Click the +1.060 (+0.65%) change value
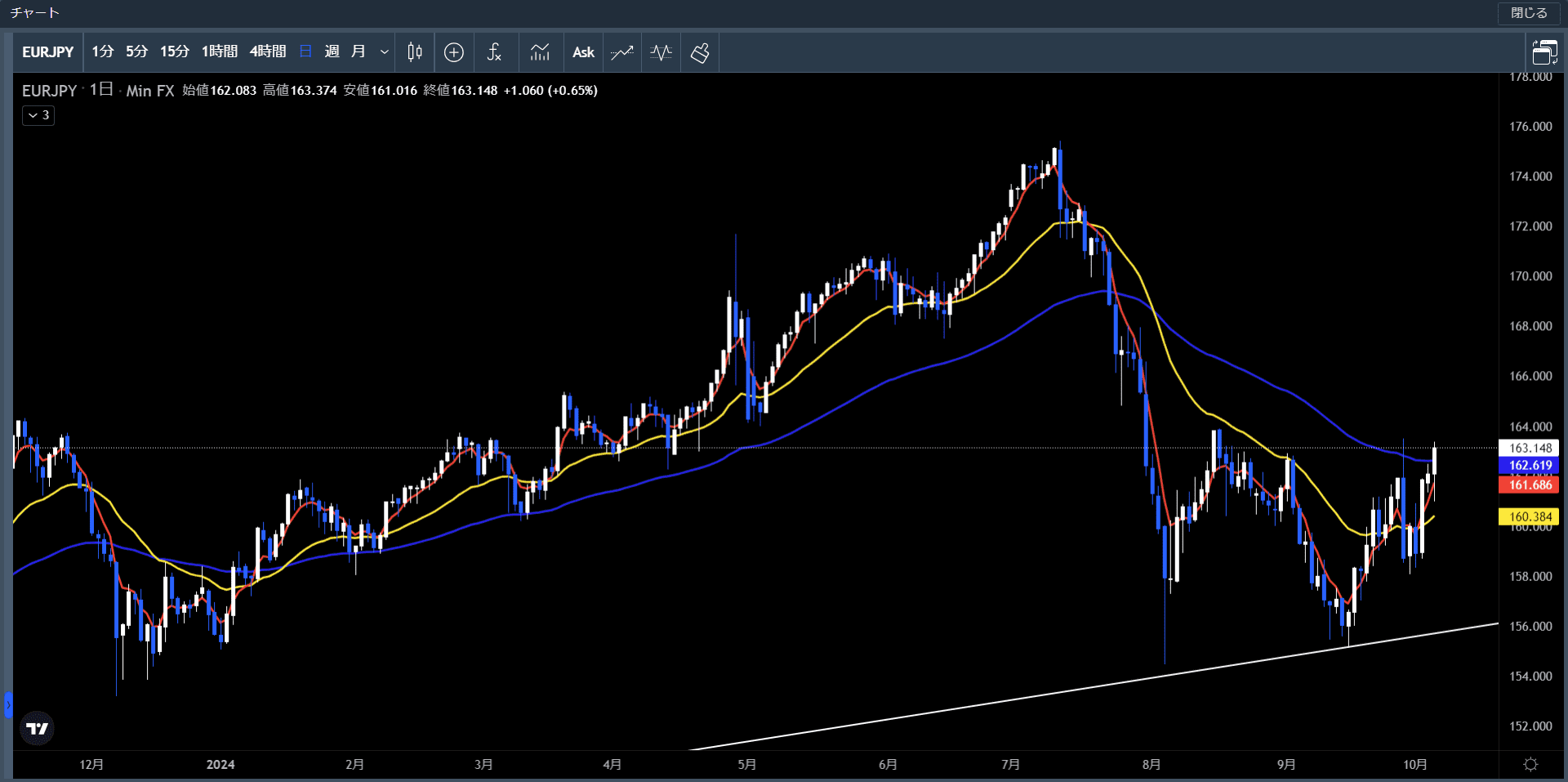Viewport: 1568px width, 782px height. pos(550,91)
